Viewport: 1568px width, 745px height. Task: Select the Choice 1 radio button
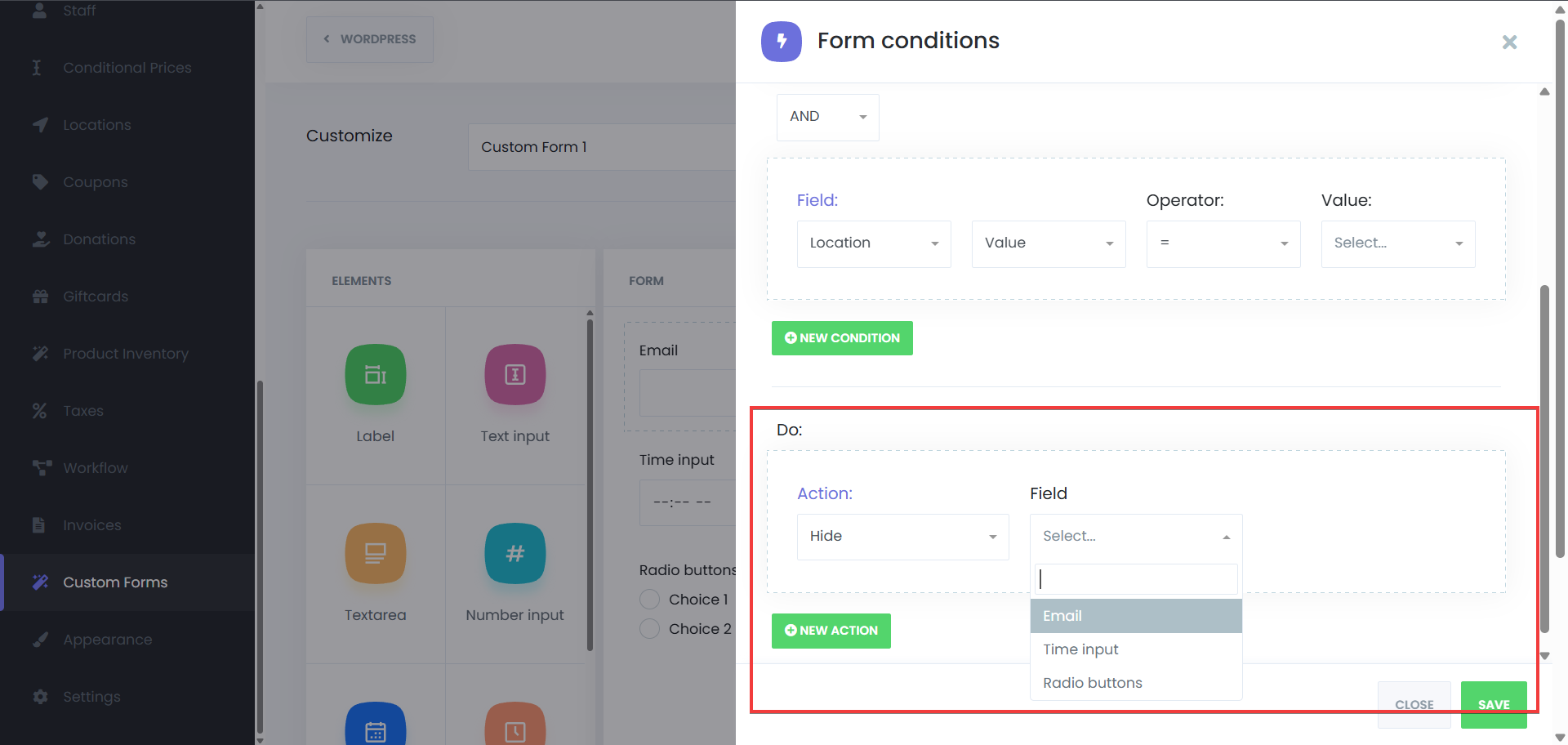[x=649, y=600]
